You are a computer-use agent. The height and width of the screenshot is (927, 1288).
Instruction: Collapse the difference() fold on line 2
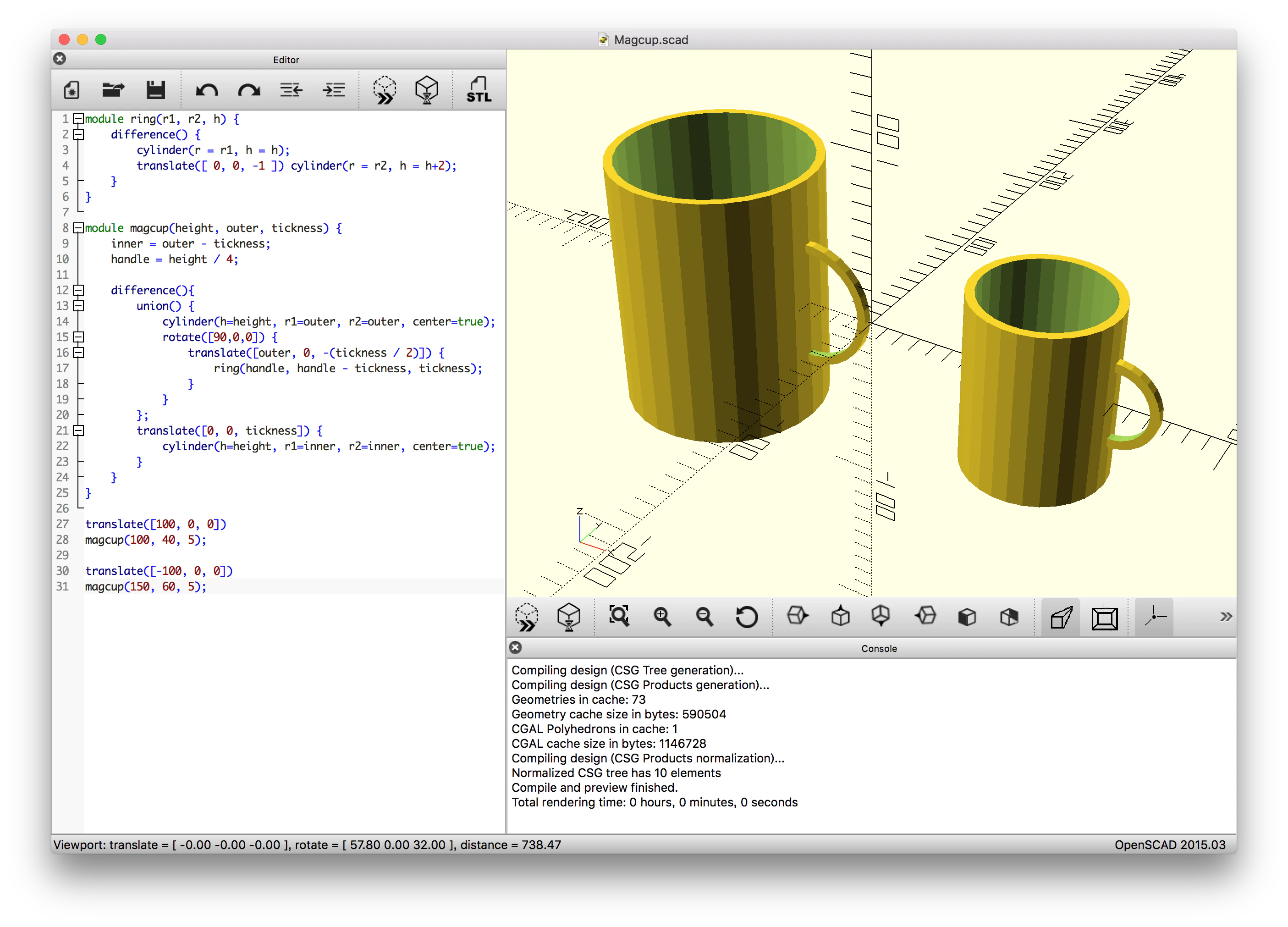pos(79,135)
